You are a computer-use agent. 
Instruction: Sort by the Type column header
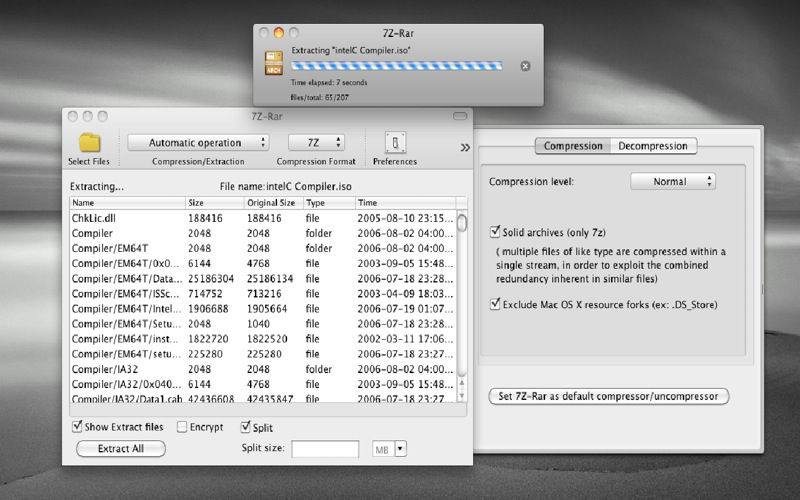(x=330, y=203)
